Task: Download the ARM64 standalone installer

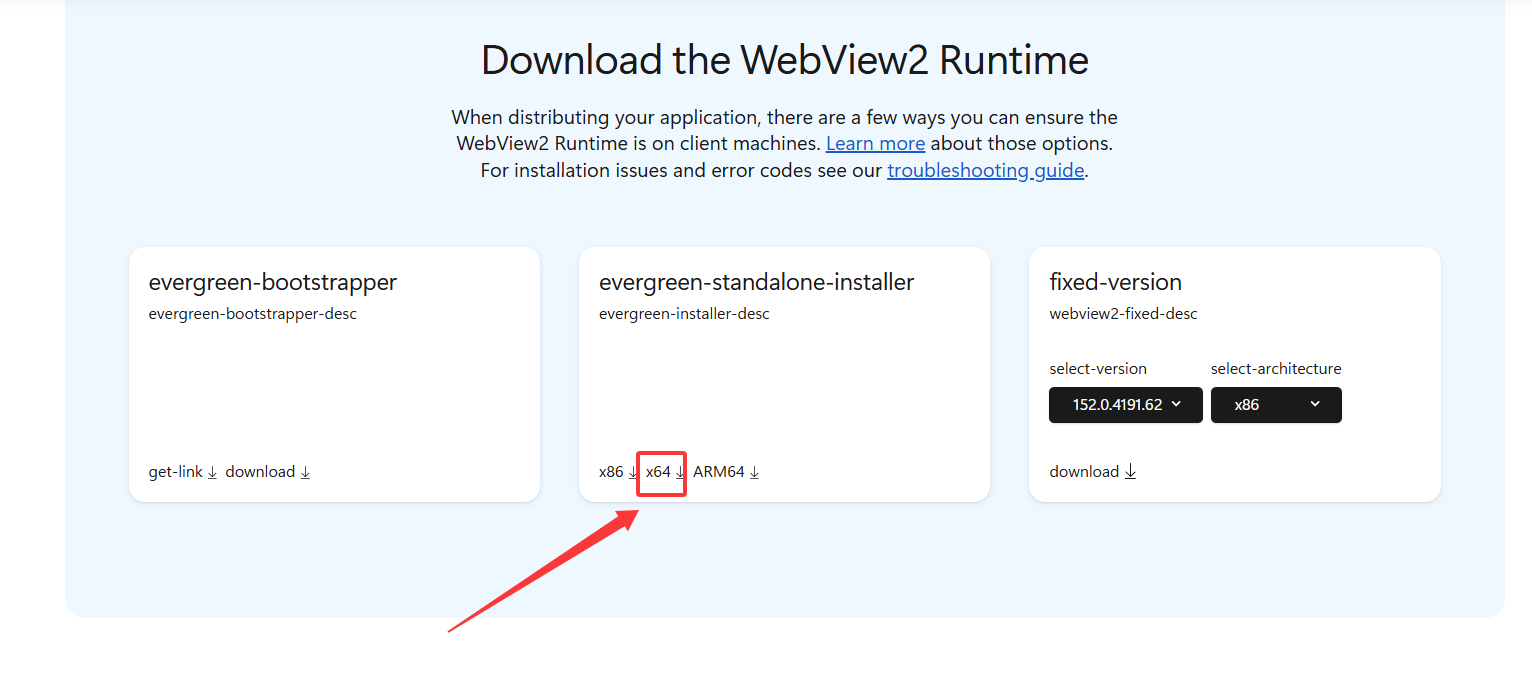Action: click(x=726, y=472)
